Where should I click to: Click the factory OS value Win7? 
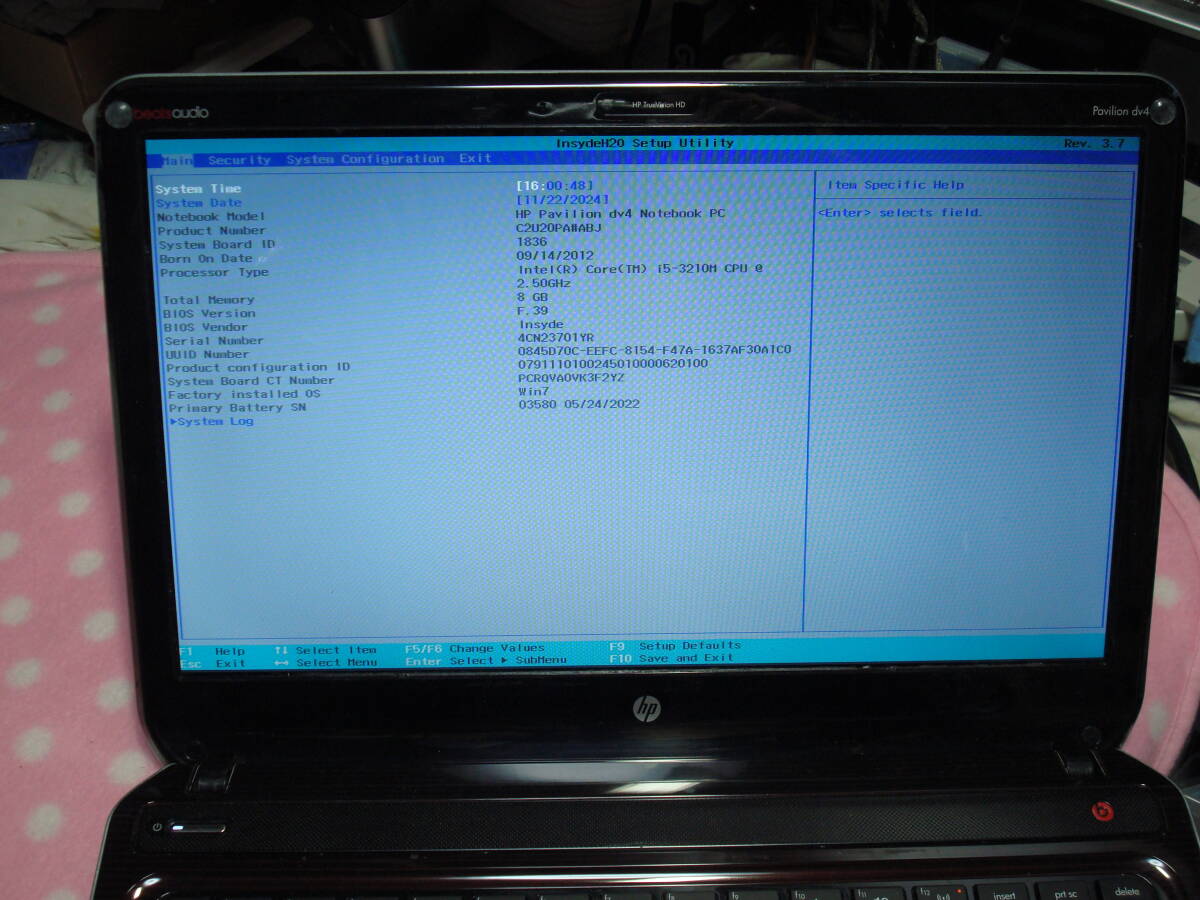click(534, 391)
